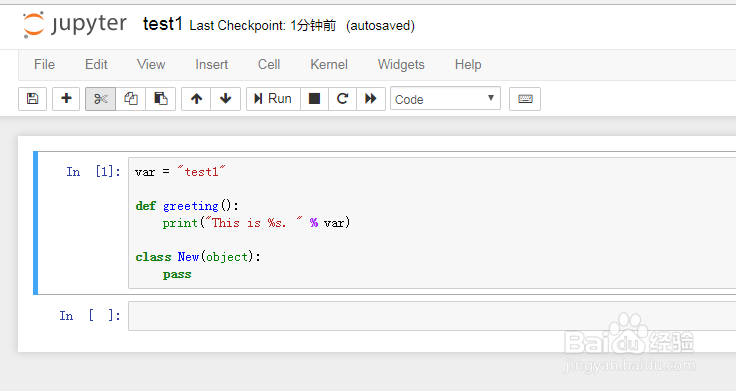Restart kernel and rerun all icon
The width and height of the screenshot is (736, 391).
pyautogui.click(x=371, y=99)
